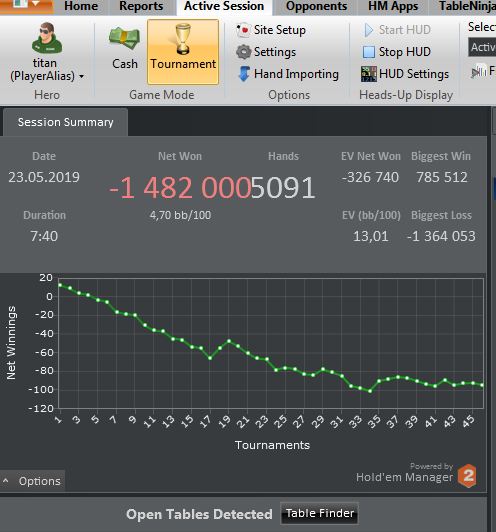Viewport: 496px width, 532px height.
Task: Expand the Options panel chevron
Action: pos(6,480)
